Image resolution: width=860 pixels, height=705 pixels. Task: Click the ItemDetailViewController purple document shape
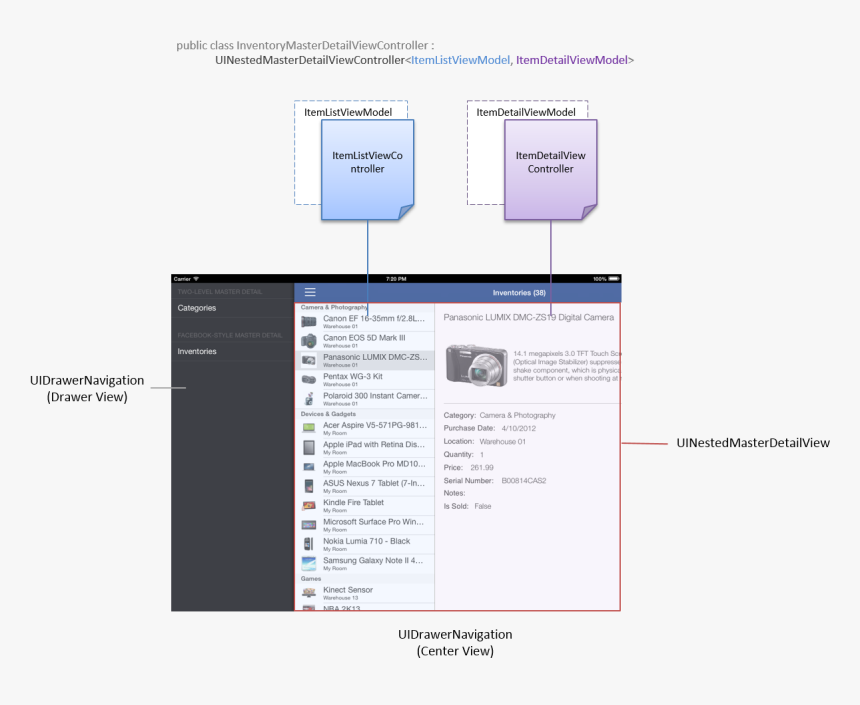point(551,170)
